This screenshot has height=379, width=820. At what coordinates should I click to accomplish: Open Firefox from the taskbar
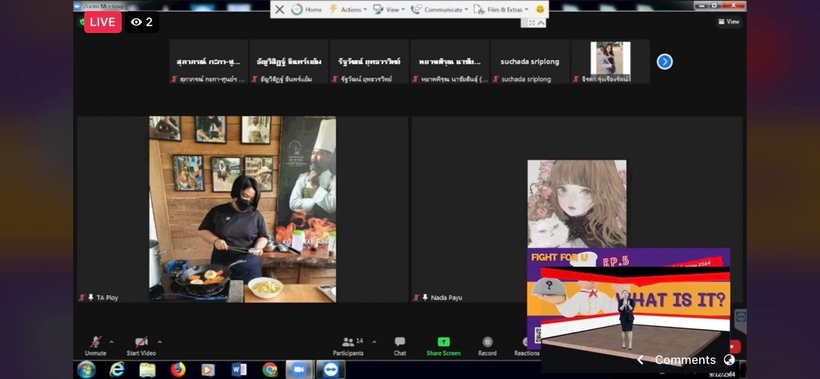[178, 370]
